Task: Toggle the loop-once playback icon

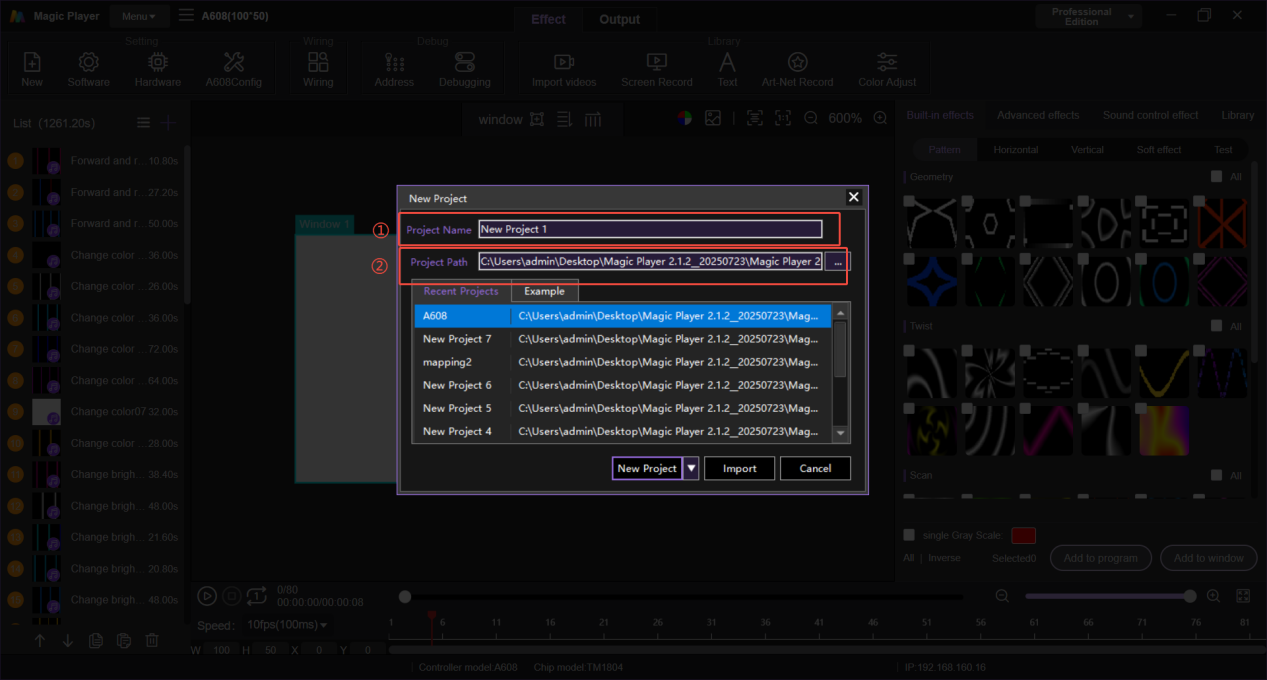Action: click(x=257, y=596)
